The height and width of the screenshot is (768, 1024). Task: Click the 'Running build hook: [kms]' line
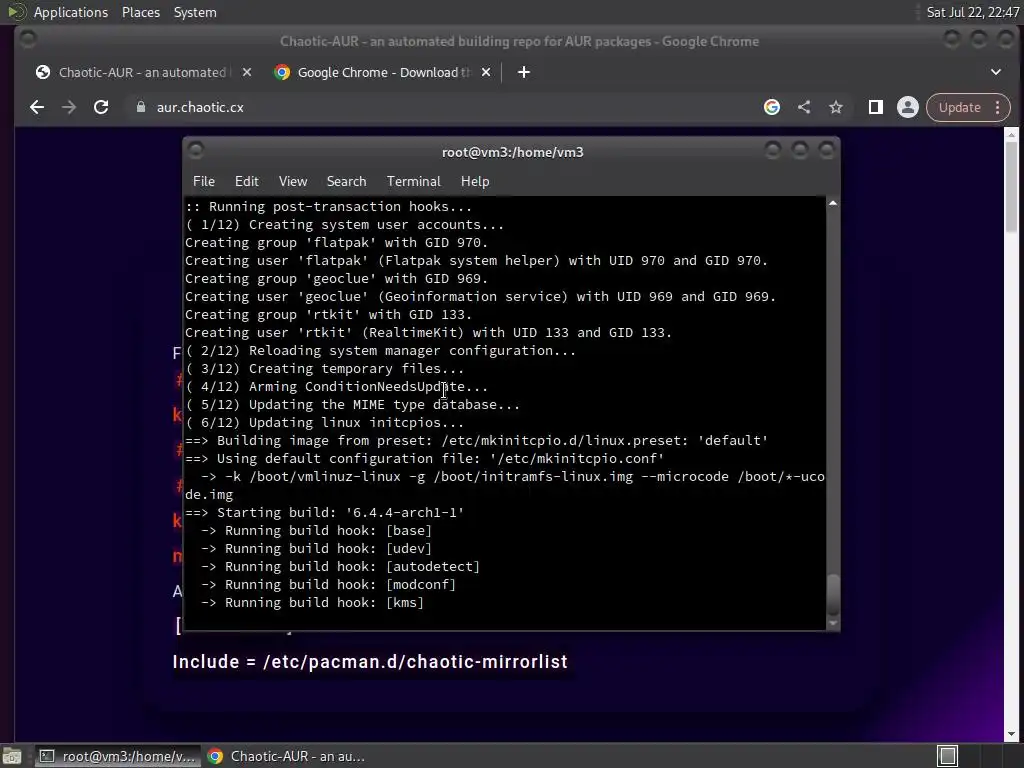tap(313, 603)
